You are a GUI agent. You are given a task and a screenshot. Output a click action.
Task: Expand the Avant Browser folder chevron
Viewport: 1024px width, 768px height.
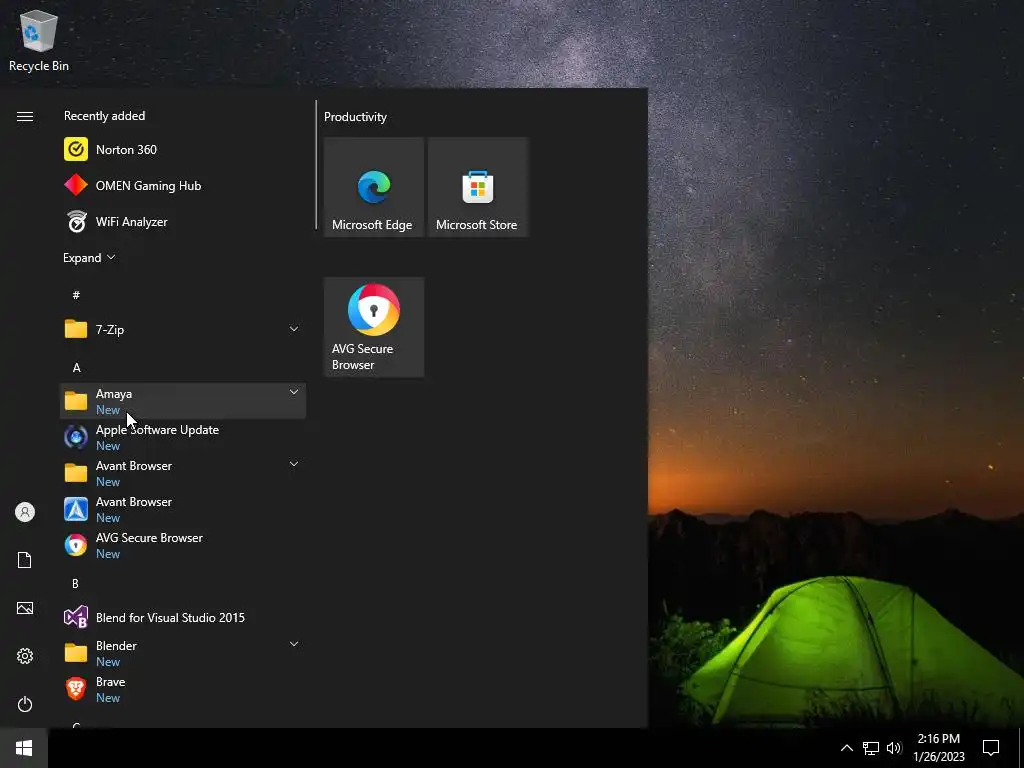[294, 464]
